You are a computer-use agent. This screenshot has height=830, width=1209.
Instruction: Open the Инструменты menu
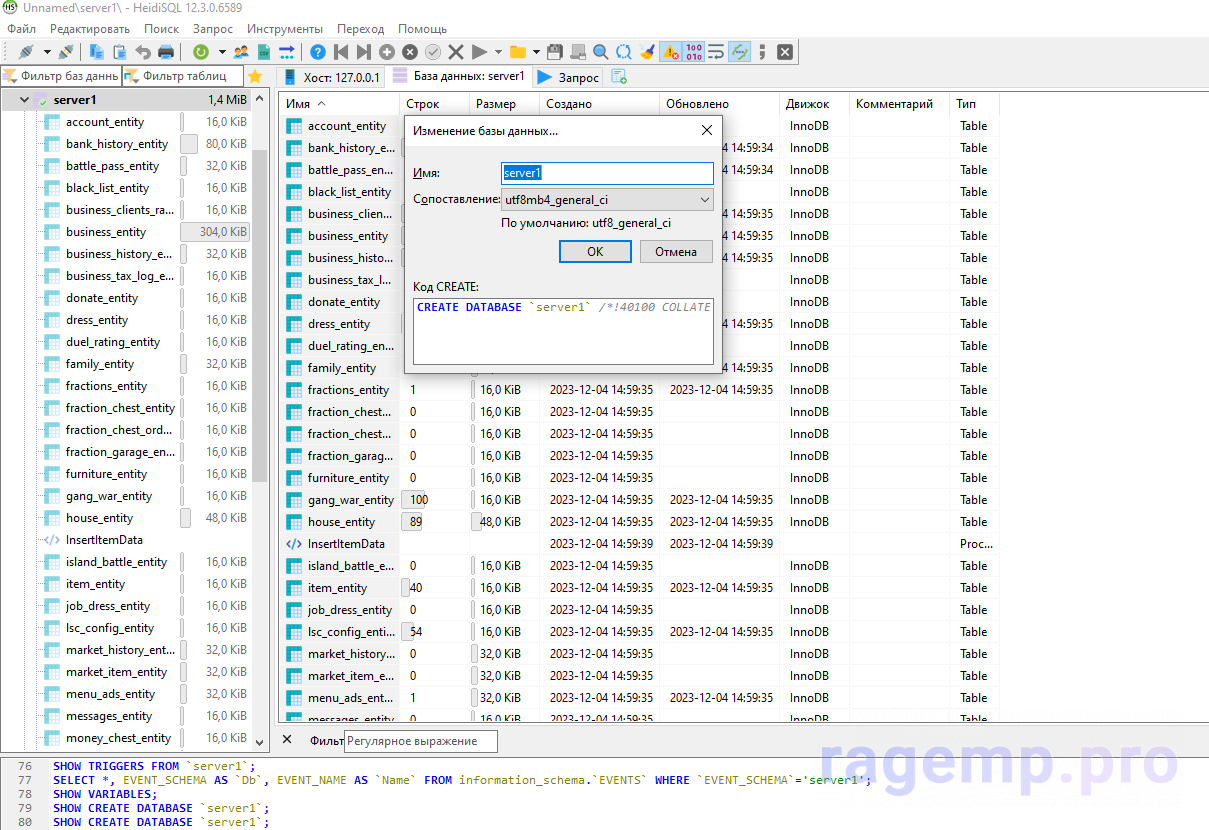(285, 29)
